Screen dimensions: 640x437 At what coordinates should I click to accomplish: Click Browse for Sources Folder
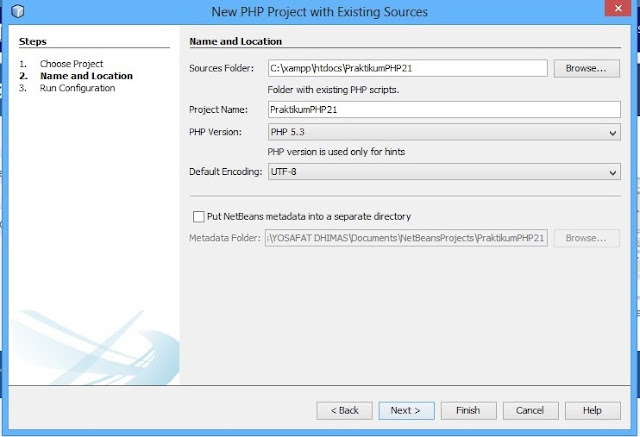[587, 68]
